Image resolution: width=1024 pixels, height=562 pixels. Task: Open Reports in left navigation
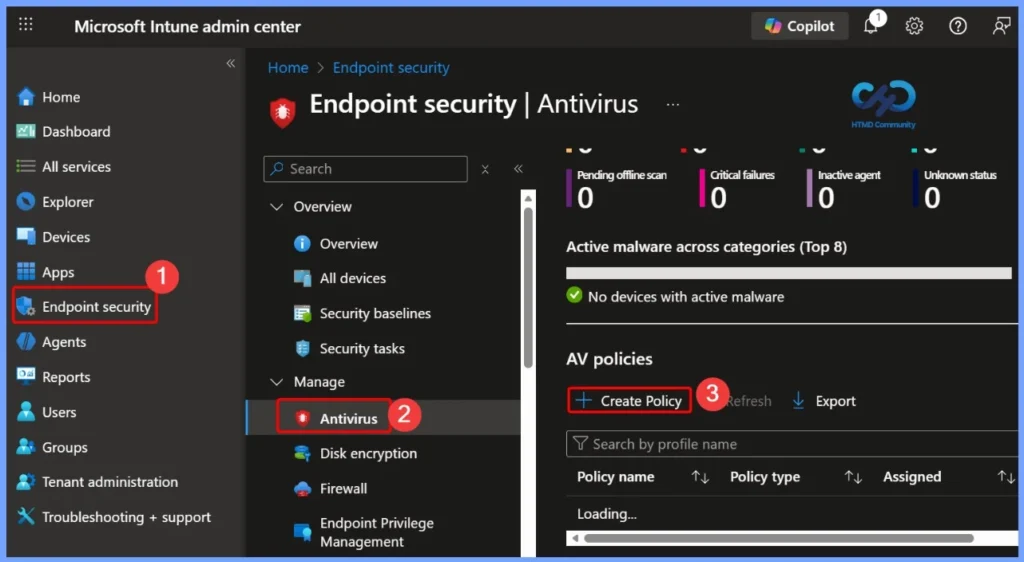click(x=54, y=377)
